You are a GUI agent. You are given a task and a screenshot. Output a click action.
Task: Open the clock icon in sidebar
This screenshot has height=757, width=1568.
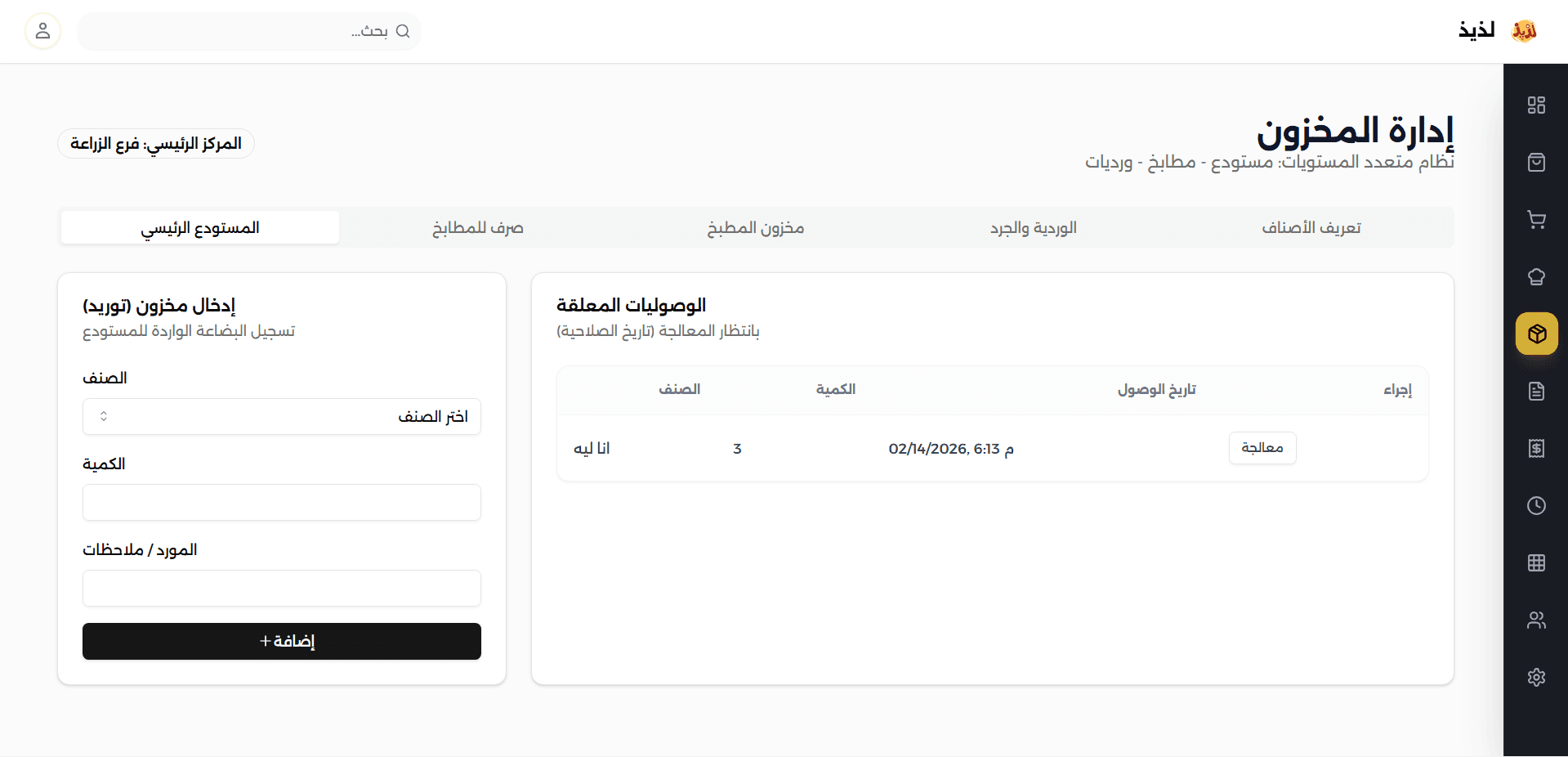pyautogui.click(x=1536, y=505)
